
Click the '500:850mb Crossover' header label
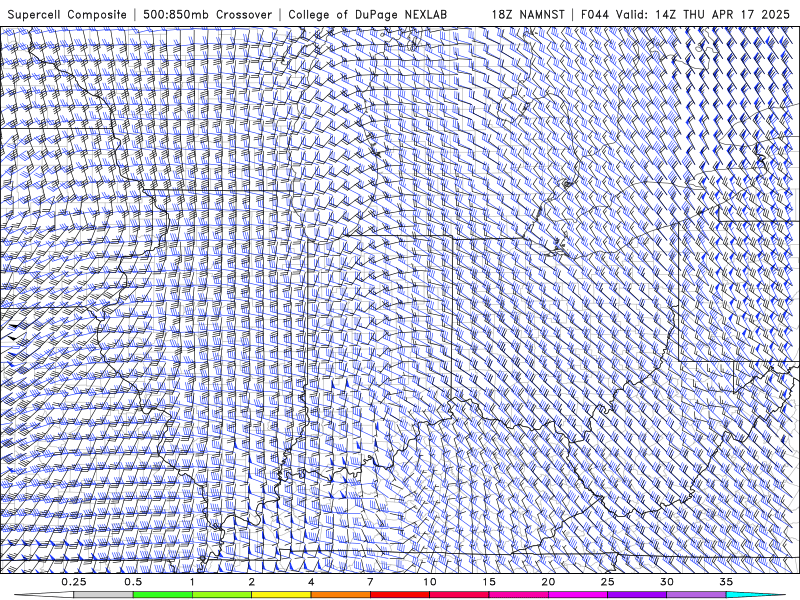click(x=208, y=15)
